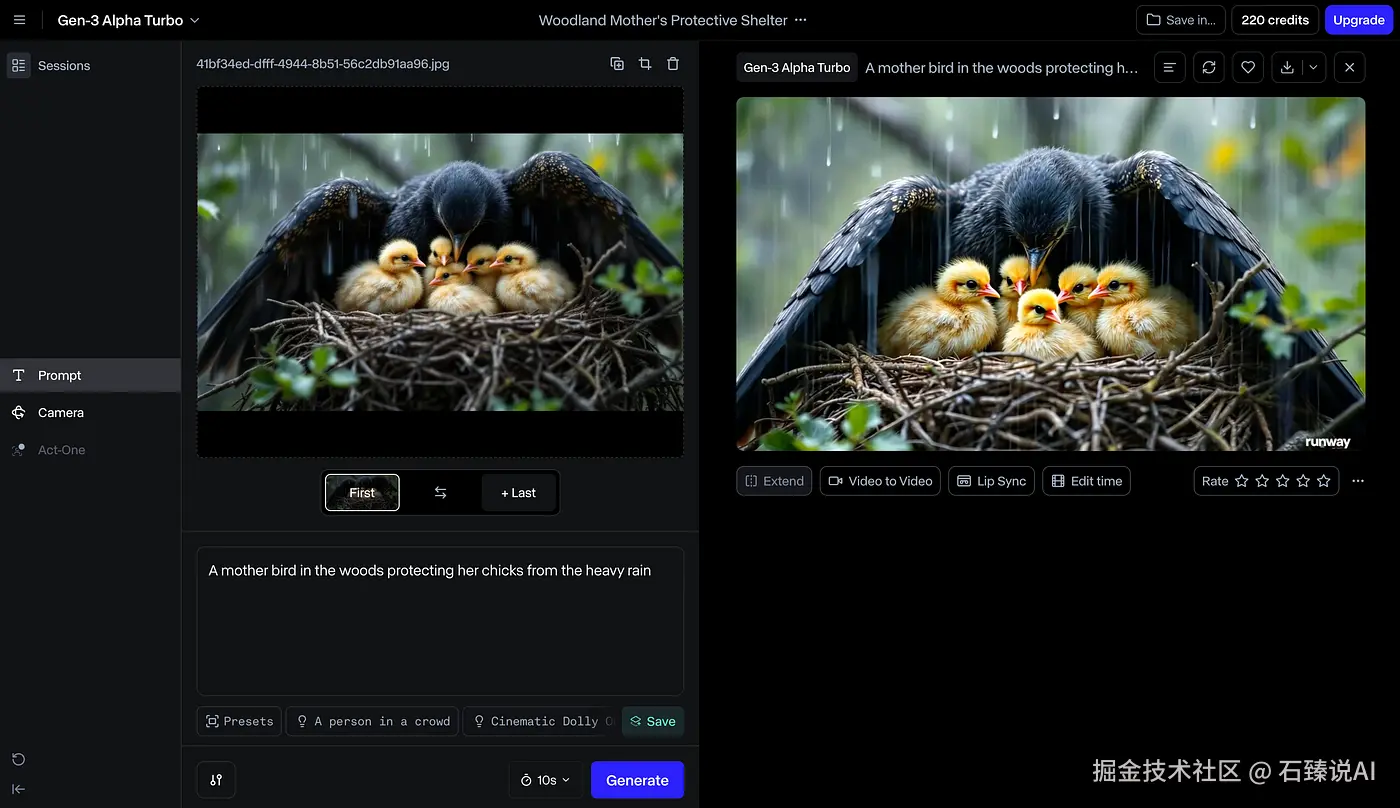Click the 220 credits button
Image resolution: width=1400 pixels, height=808 pixels.
[1275, 20]
